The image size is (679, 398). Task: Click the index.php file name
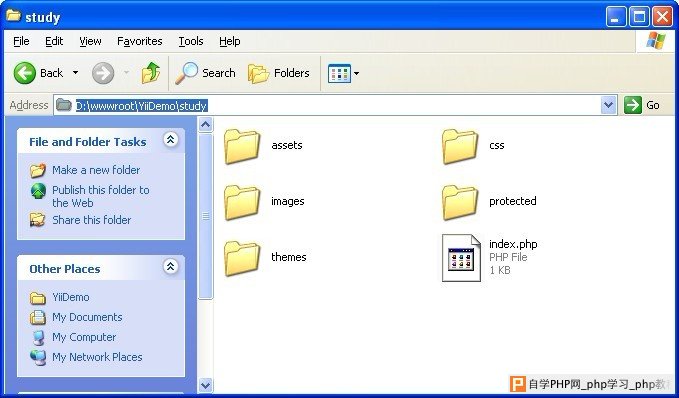(513, 244)
